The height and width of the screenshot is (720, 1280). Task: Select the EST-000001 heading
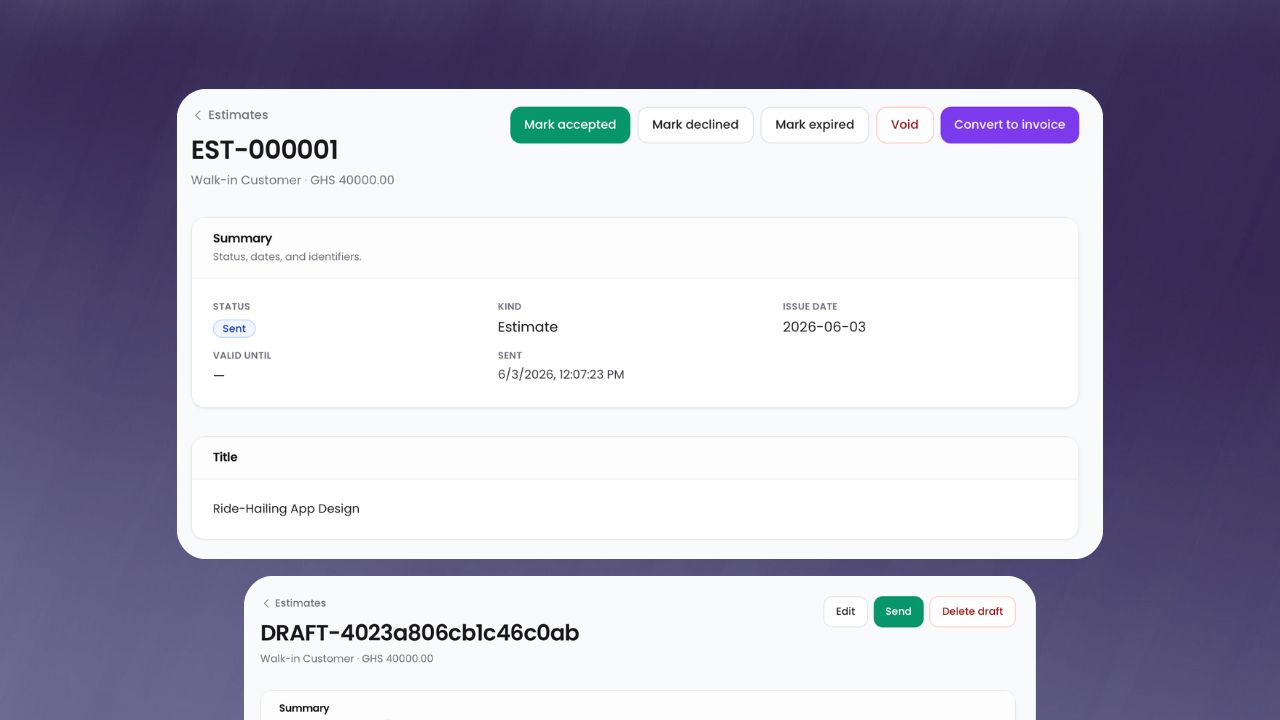pyautogui.click(x=265, y=150)
